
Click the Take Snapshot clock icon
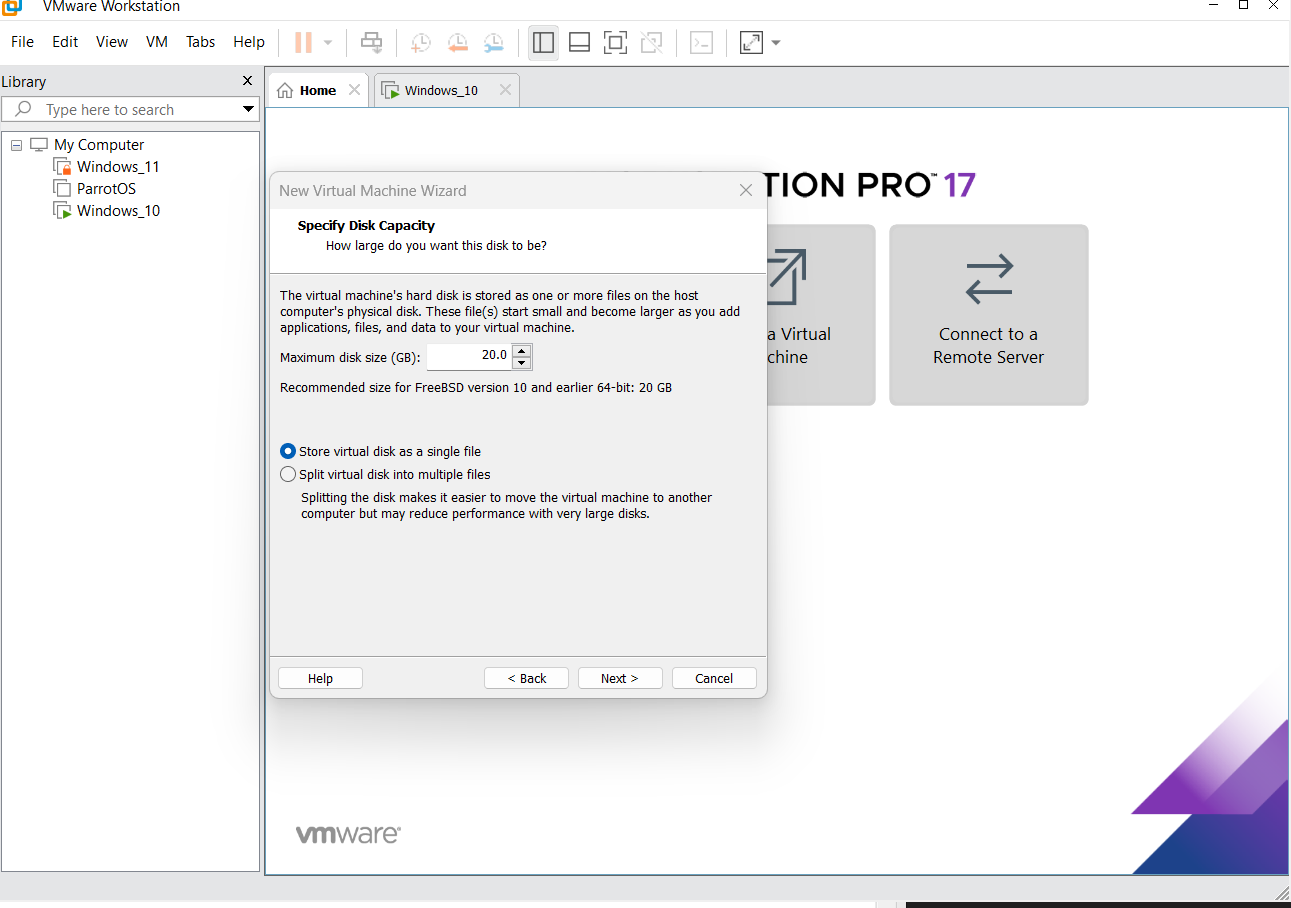point(421,42)
